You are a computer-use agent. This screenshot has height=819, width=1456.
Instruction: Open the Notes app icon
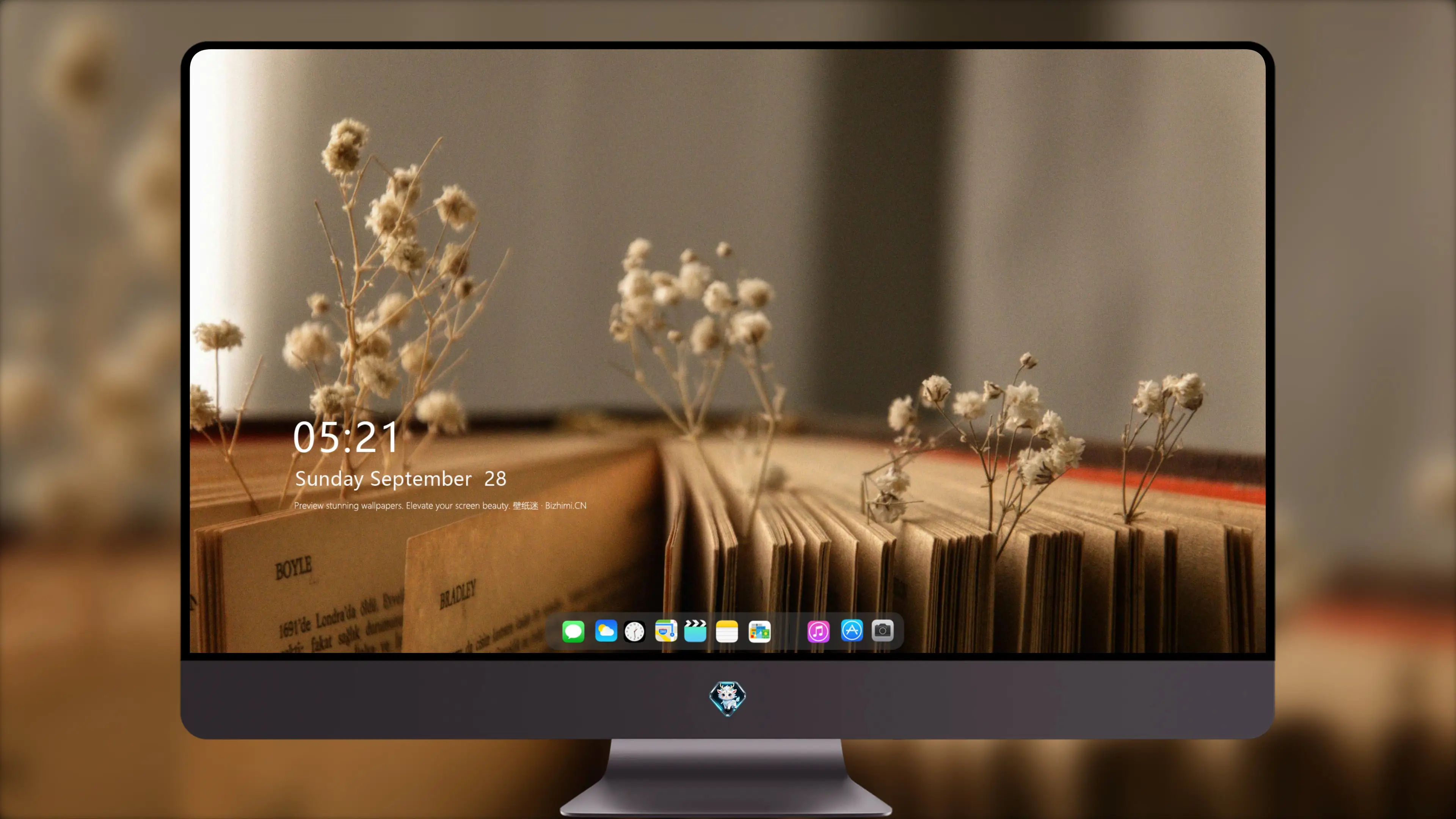[x=727, y=631]
